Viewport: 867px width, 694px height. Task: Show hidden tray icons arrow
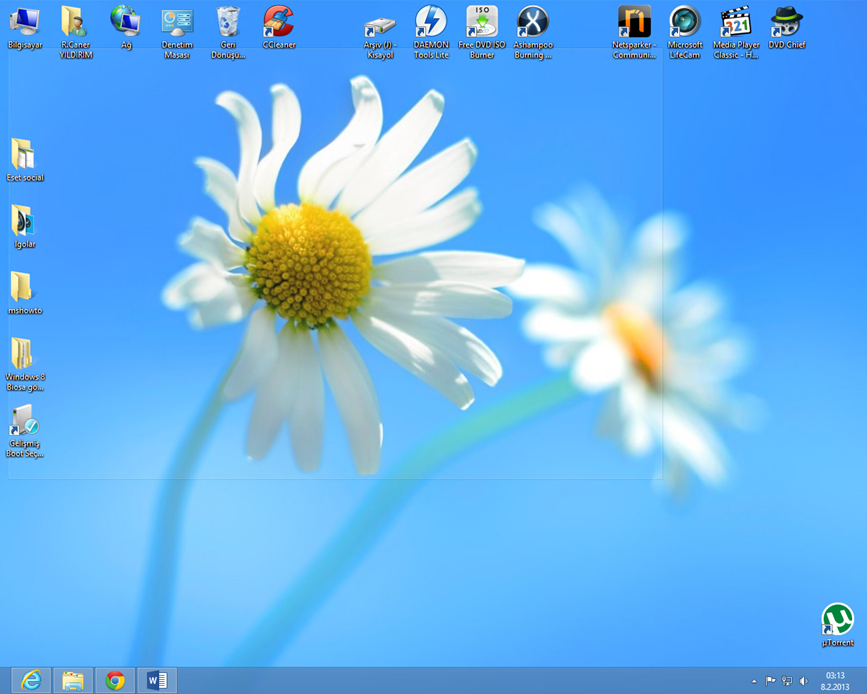pos(754,681)
